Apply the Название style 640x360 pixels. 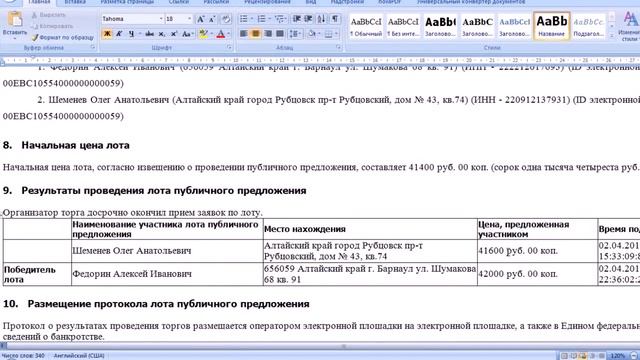(551, 27)
